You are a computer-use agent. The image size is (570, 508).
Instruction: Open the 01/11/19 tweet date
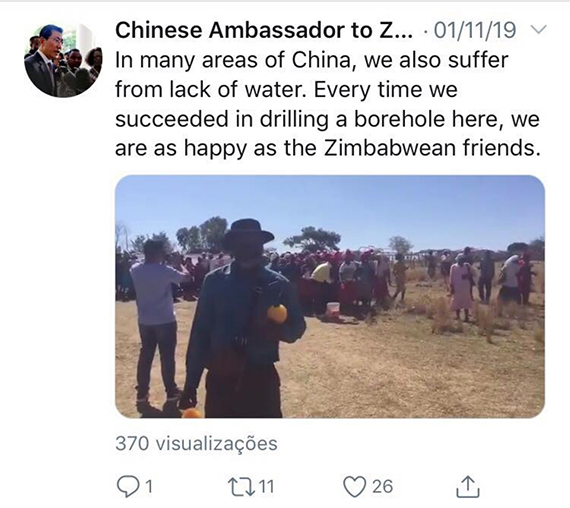(x=475, y=30)
